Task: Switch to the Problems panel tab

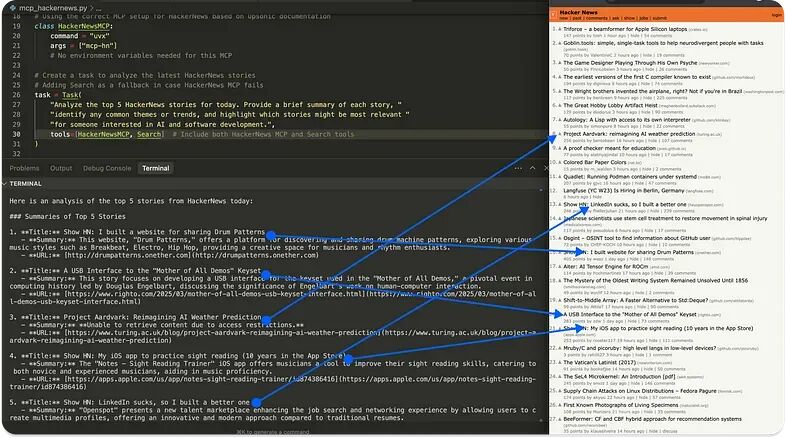Action: [x=24, y=168]
